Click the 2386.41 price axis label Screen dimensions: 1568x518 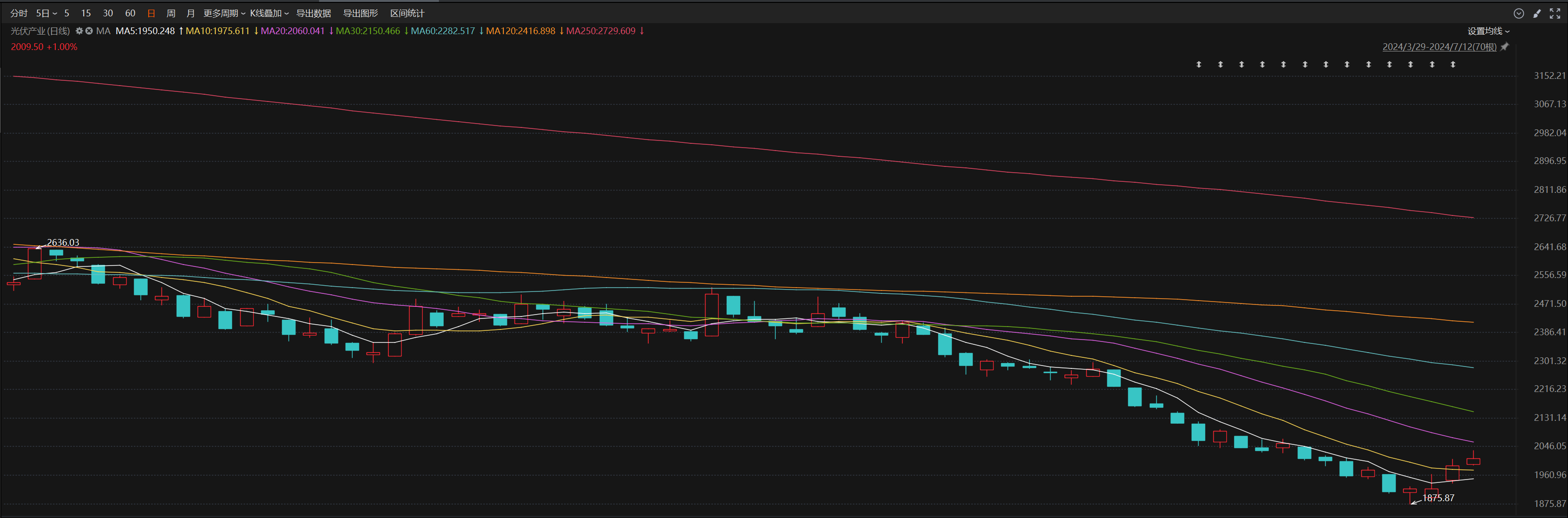coord(1550,332)
